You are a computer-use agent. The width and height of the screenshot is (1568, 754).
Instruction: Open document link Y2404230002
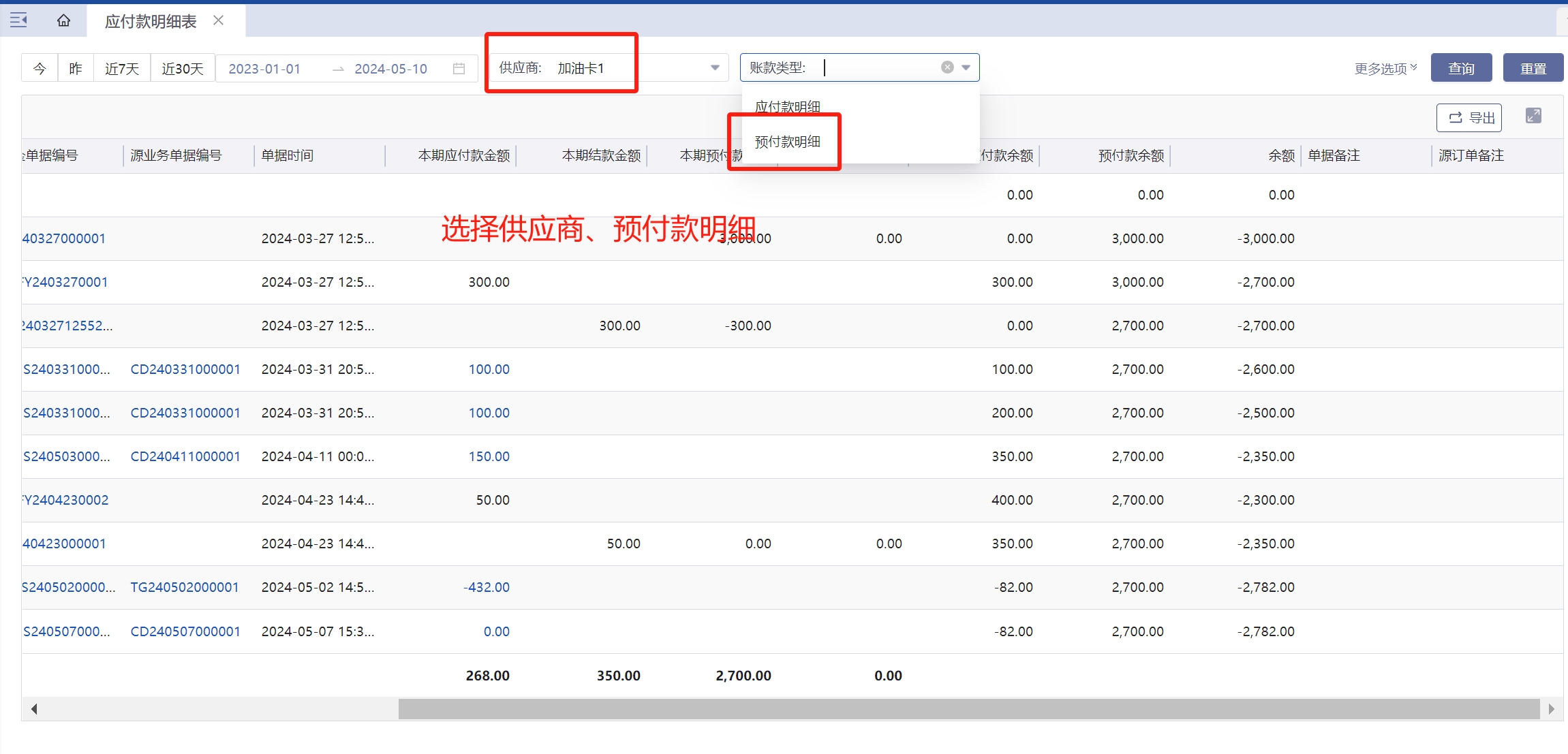[x=65, y=500]
